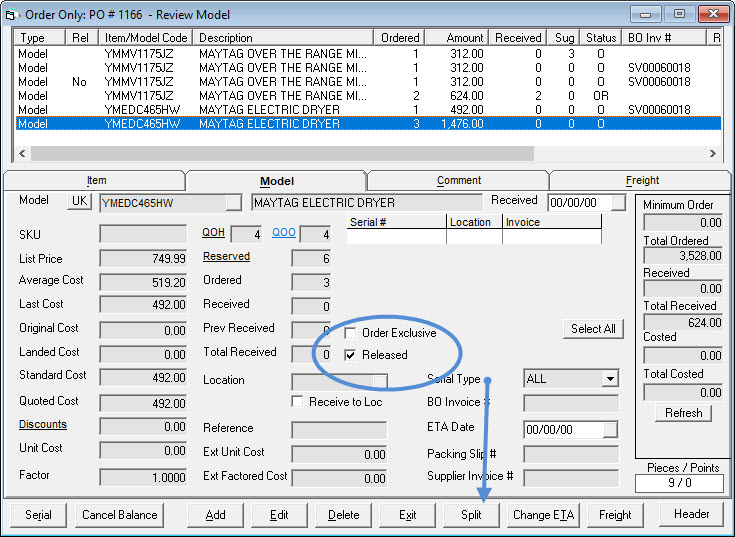The image size is (735, 537).
Task: Click the Factor field 1.0000
Action: [x=143, y=477]
